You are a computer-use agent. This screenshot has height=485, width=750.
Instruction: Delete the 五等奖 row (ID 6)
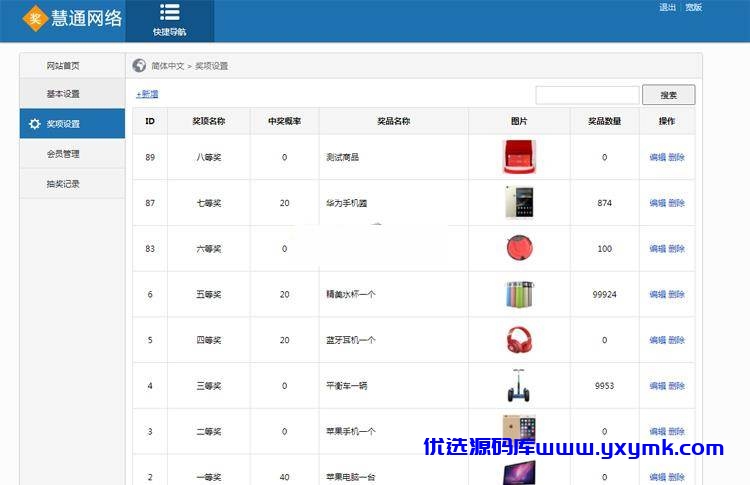tap(676, 294)
